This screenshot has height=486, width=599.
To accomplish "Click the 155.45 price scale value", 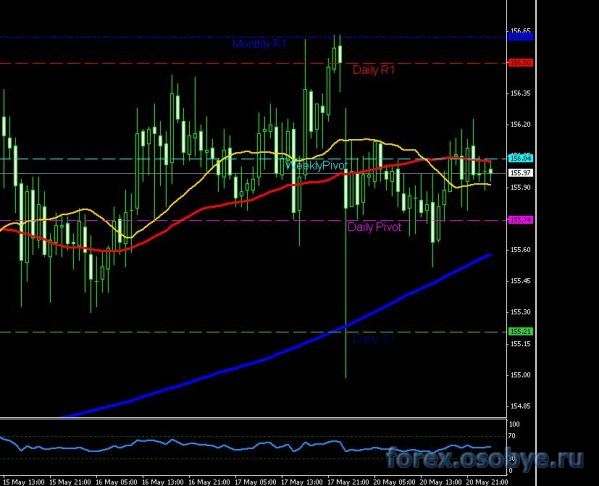I will (520, 281).
